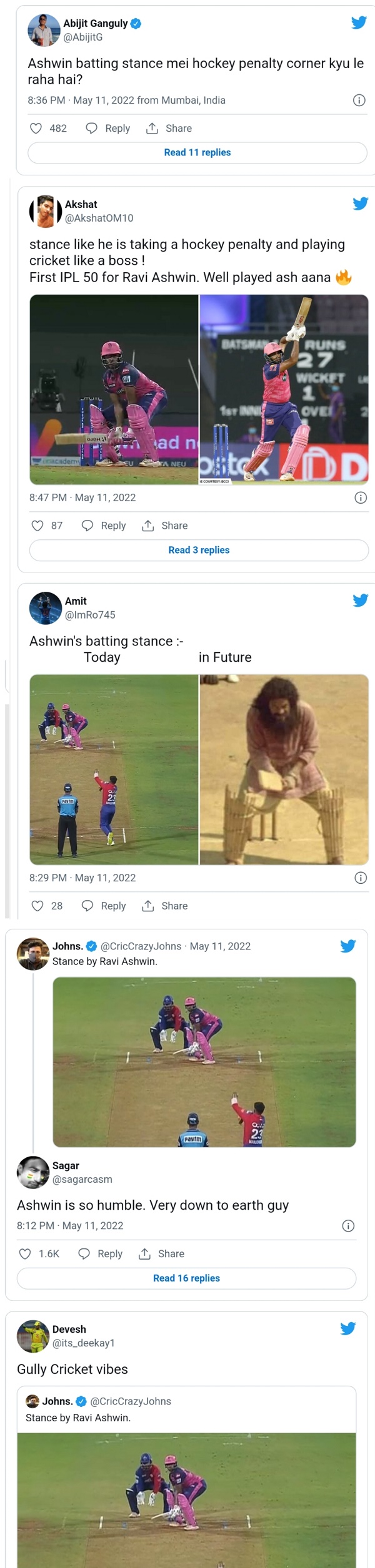Click Twitter bird icon on Akshat's tweet
This screenshot has height=1568, width=375.
point(361,203)
